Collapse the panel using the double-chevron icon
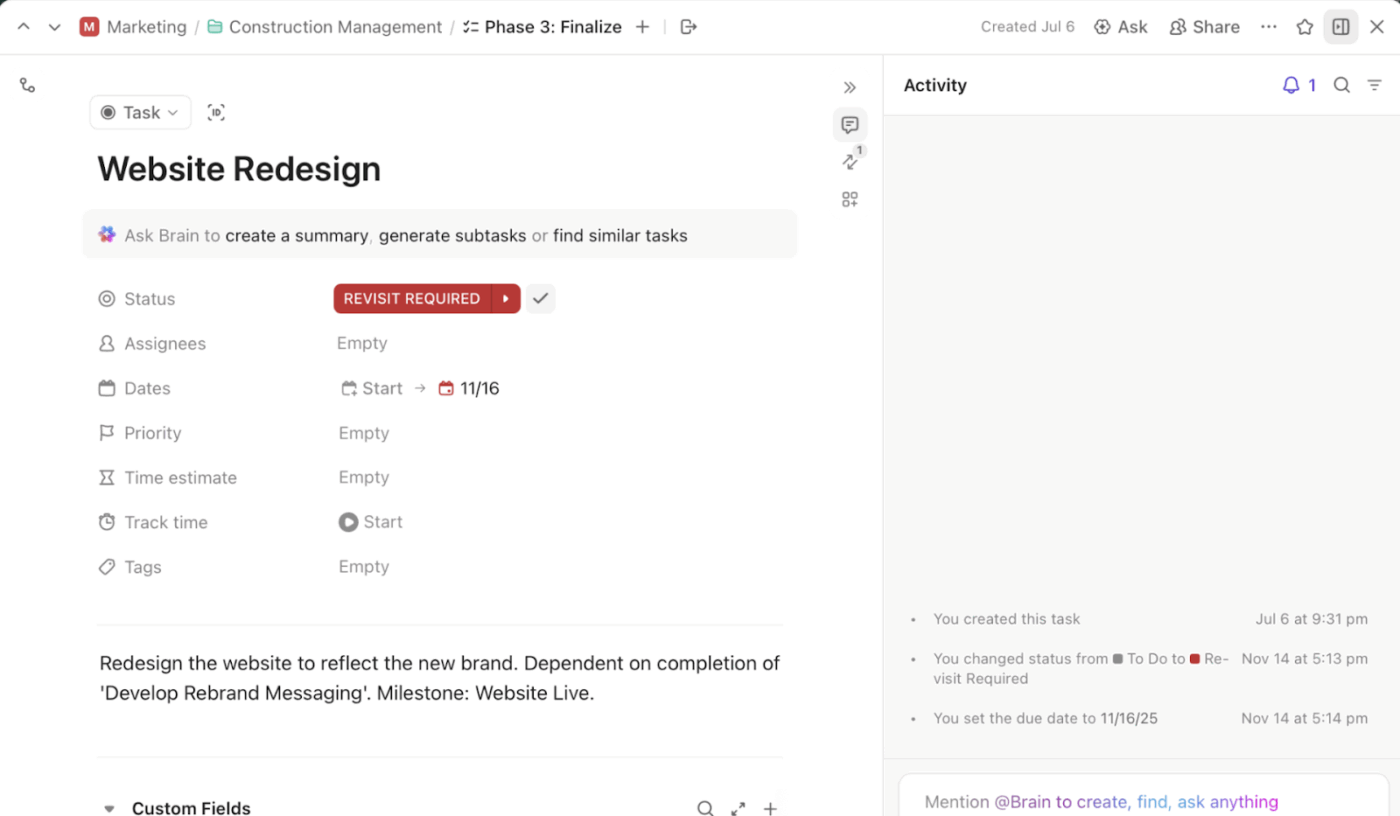This screenshot has width=1400, height=816. point(849,87)
